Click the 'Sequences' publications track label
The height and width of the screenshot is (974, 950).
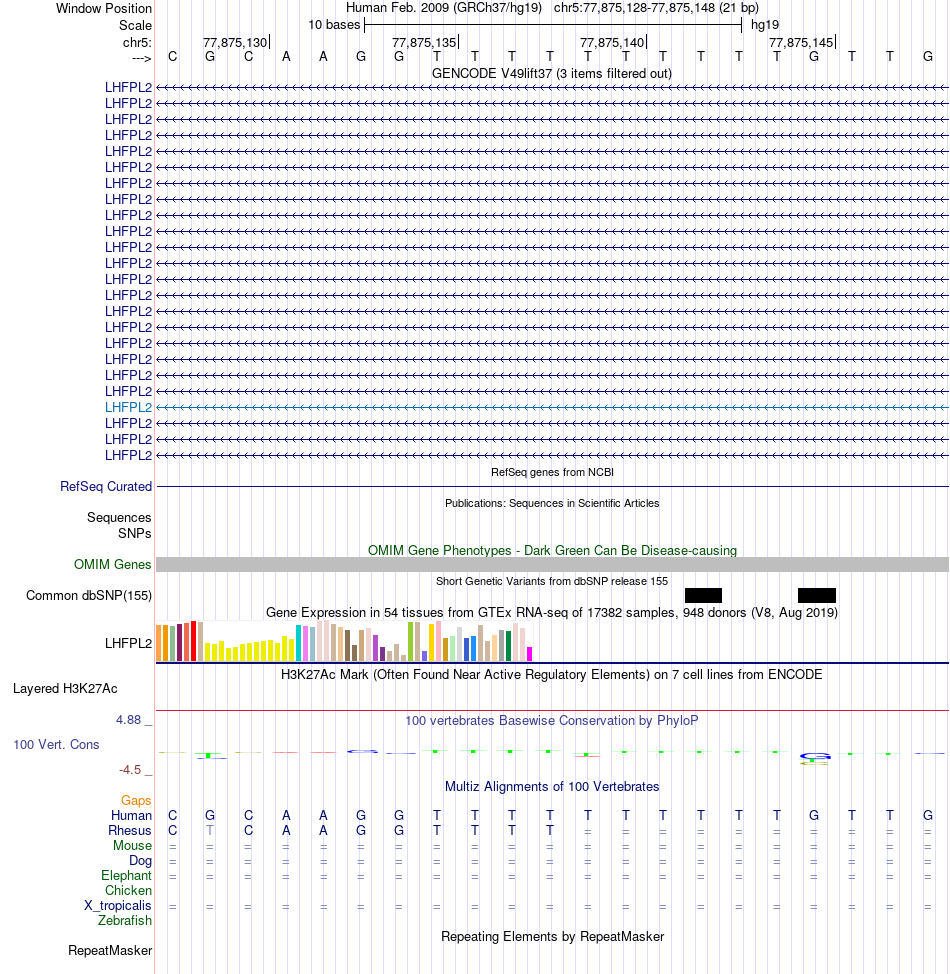[x=119, y=517]
